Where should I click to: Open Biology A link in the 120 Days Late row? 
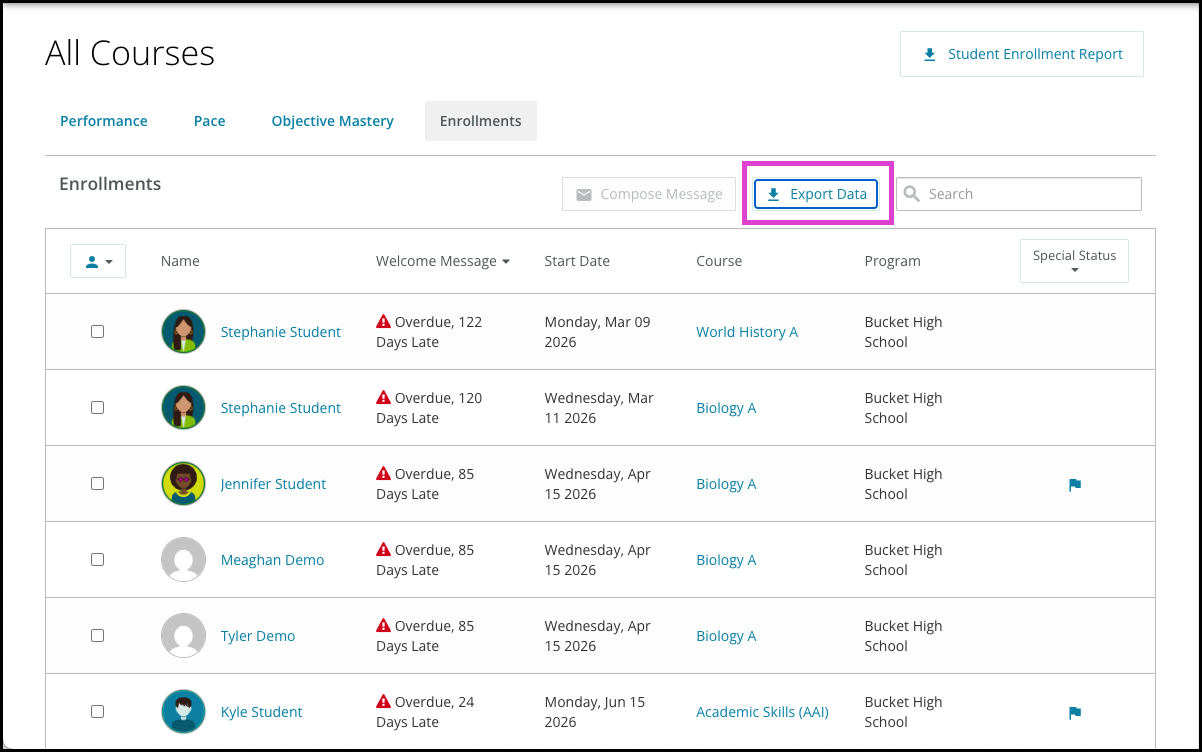726,408
